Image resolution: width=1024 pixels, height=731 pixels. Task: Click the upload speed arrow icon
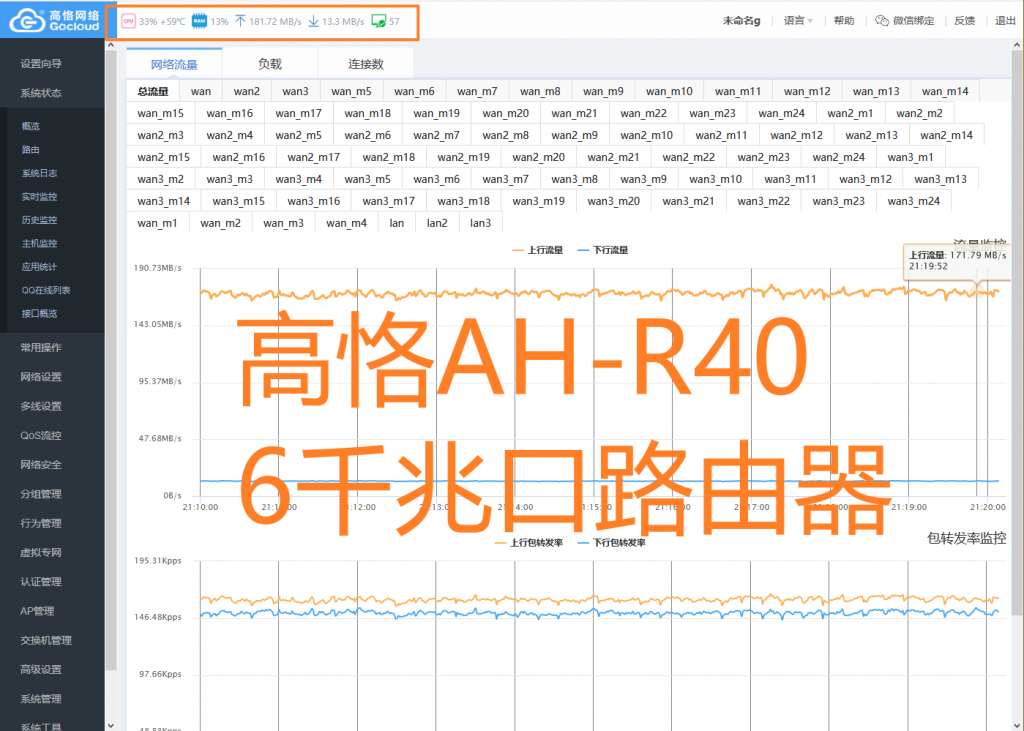tap(240, 21)
